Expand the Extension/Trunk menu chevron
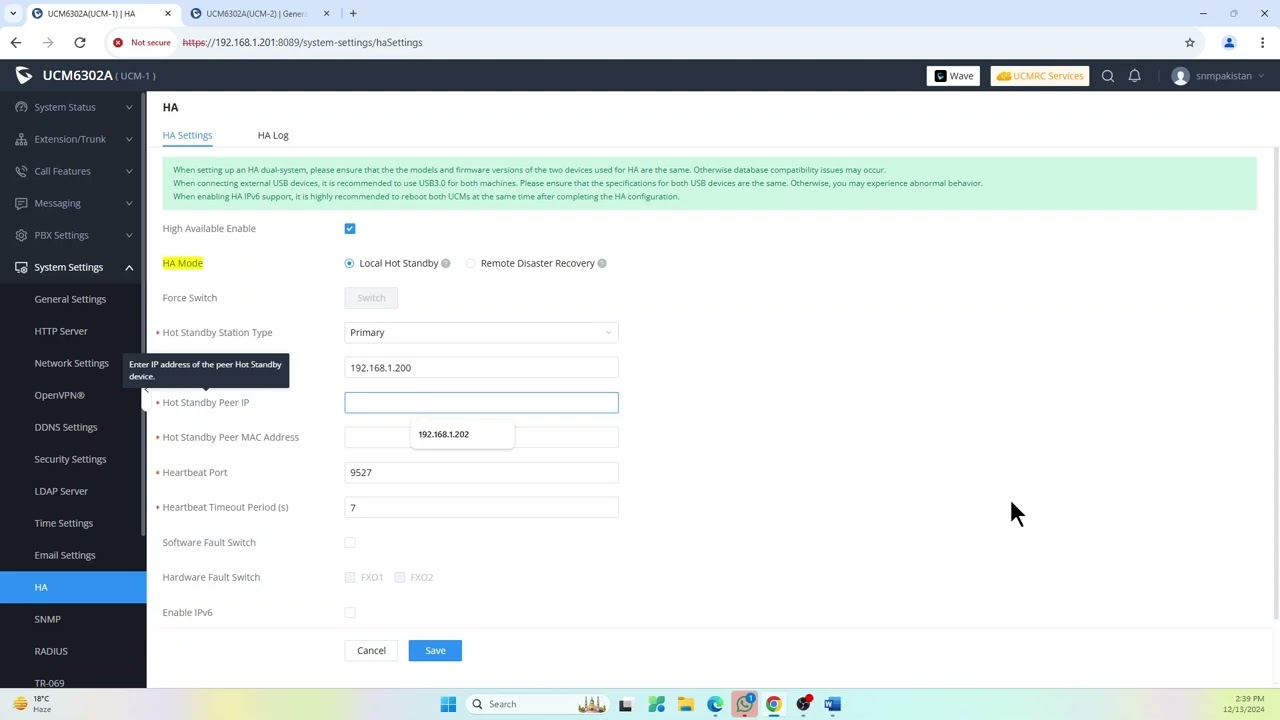This screenshot has height=720, width=1280. (129, 139)
